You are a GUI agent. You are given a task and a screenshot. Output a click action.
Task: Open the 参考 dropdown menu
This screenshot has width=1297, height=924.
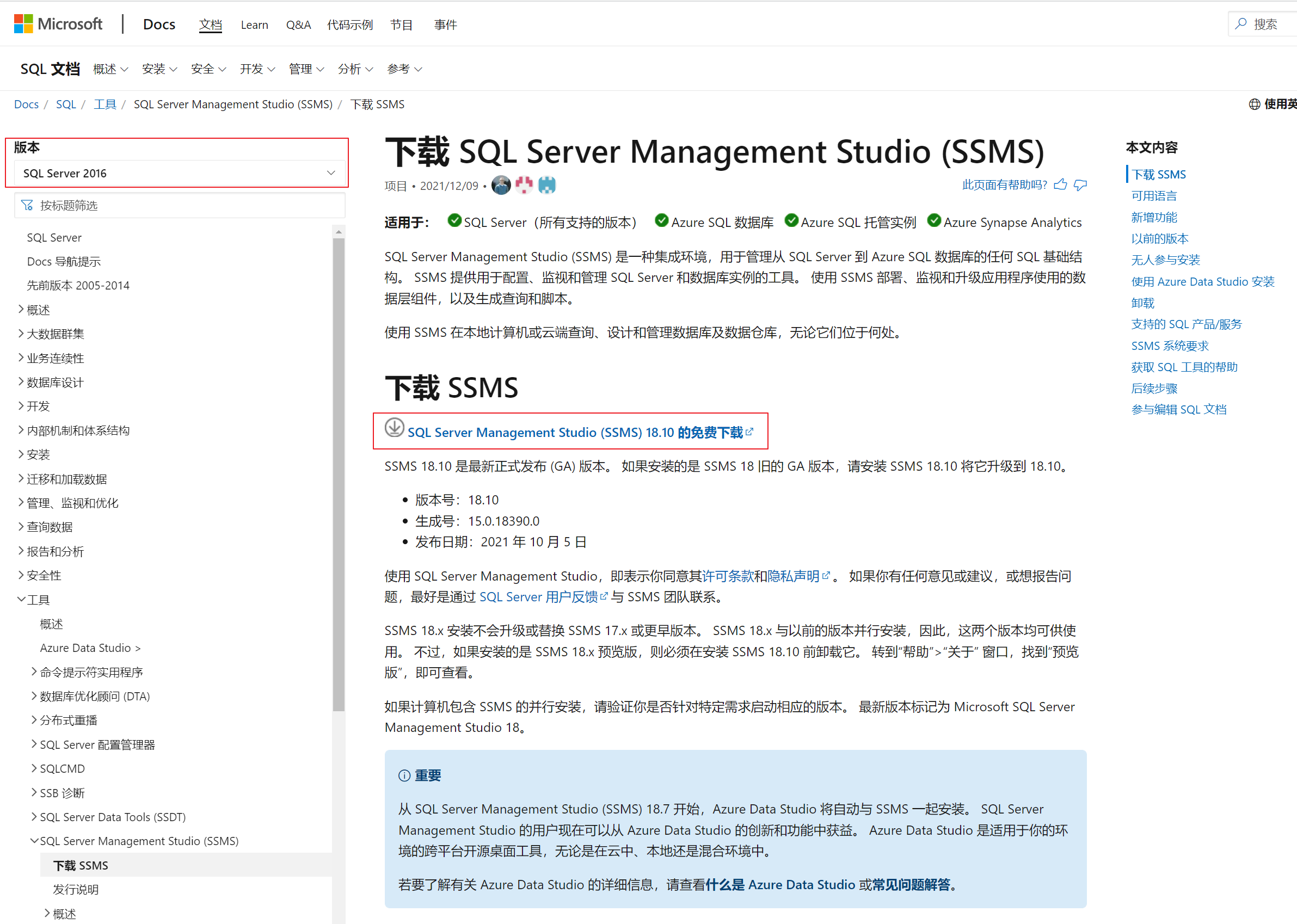point(404,69)
